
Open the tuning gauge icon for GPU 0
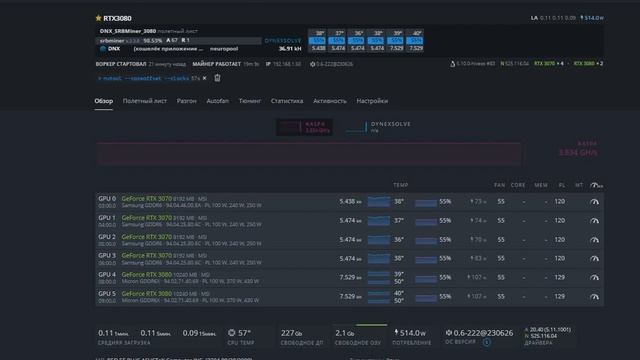(594, 202)
